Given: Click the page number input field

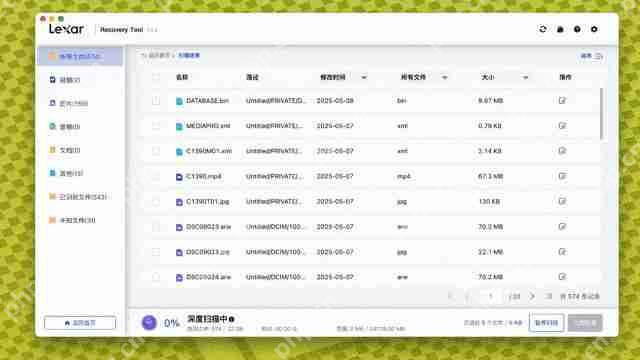Looking at the screenshot, I should tap(491, 296).
